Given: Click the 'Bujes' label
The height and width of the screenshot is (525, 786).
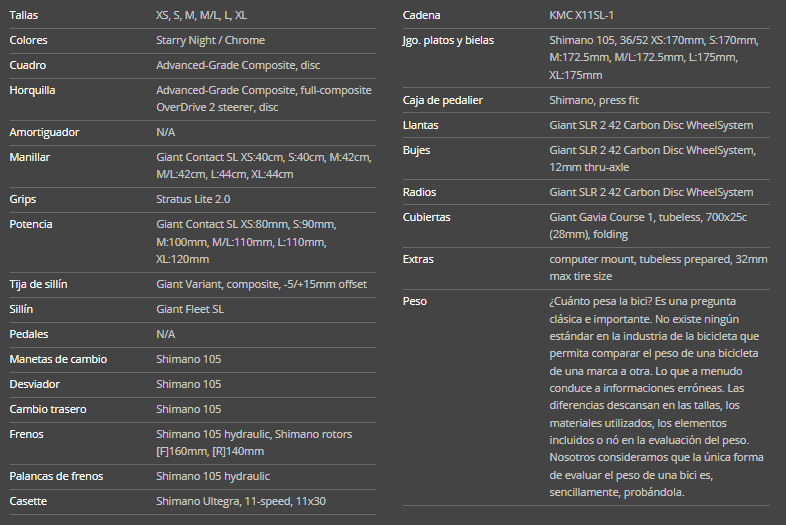Looking at the screenshot, I should click(417, 150).
